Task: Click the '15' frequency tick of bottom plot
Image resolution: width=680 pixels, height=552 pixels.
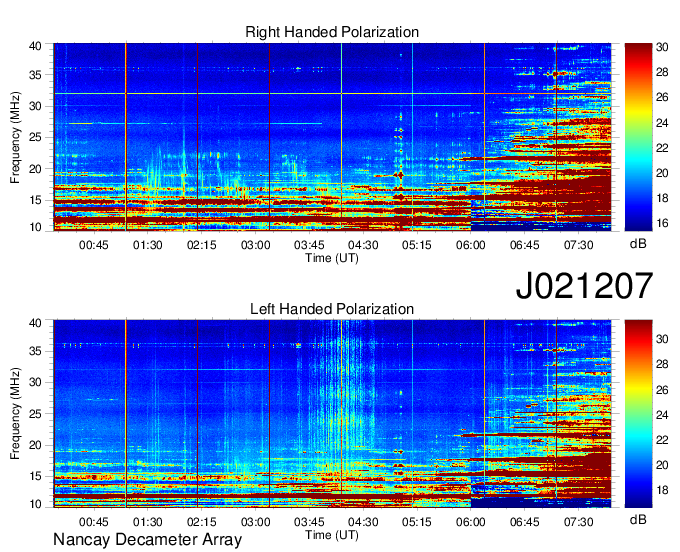Action: click(x=35, y=477)
